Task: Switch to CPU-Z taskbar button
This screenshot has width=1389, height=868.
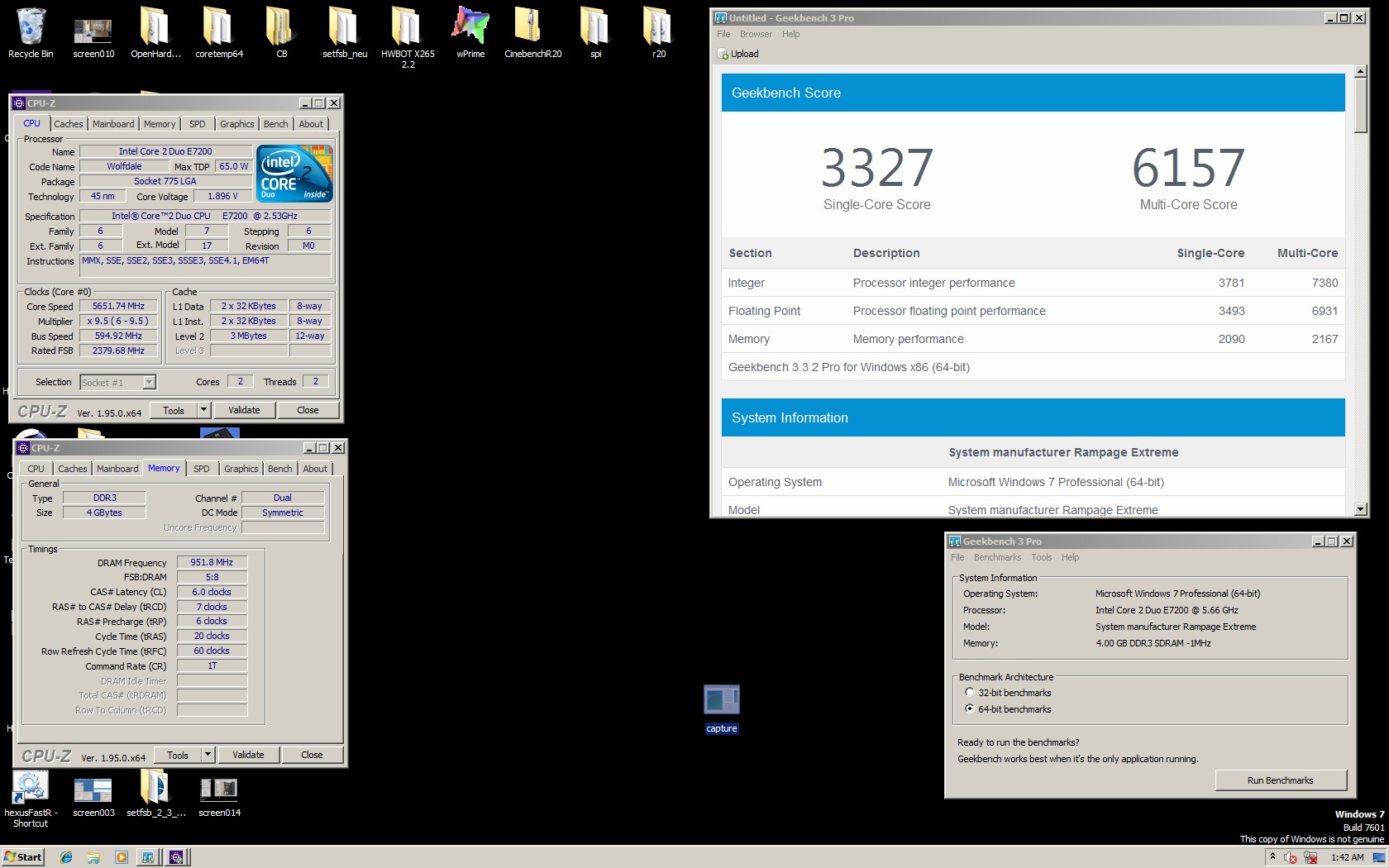Action: tap(176, 857)
